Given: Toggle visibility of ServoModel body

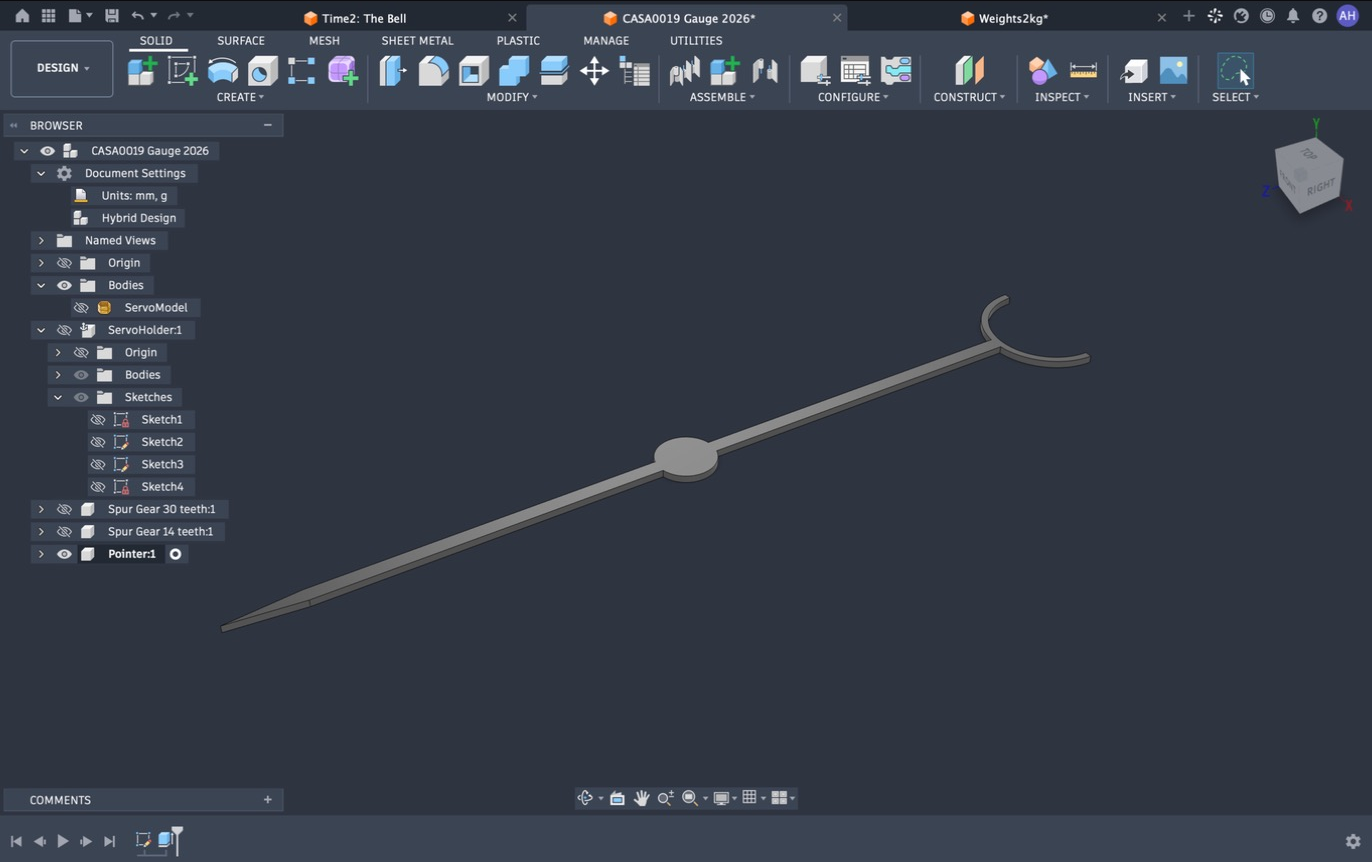Looking at the screenshot, I should point(81,308).
